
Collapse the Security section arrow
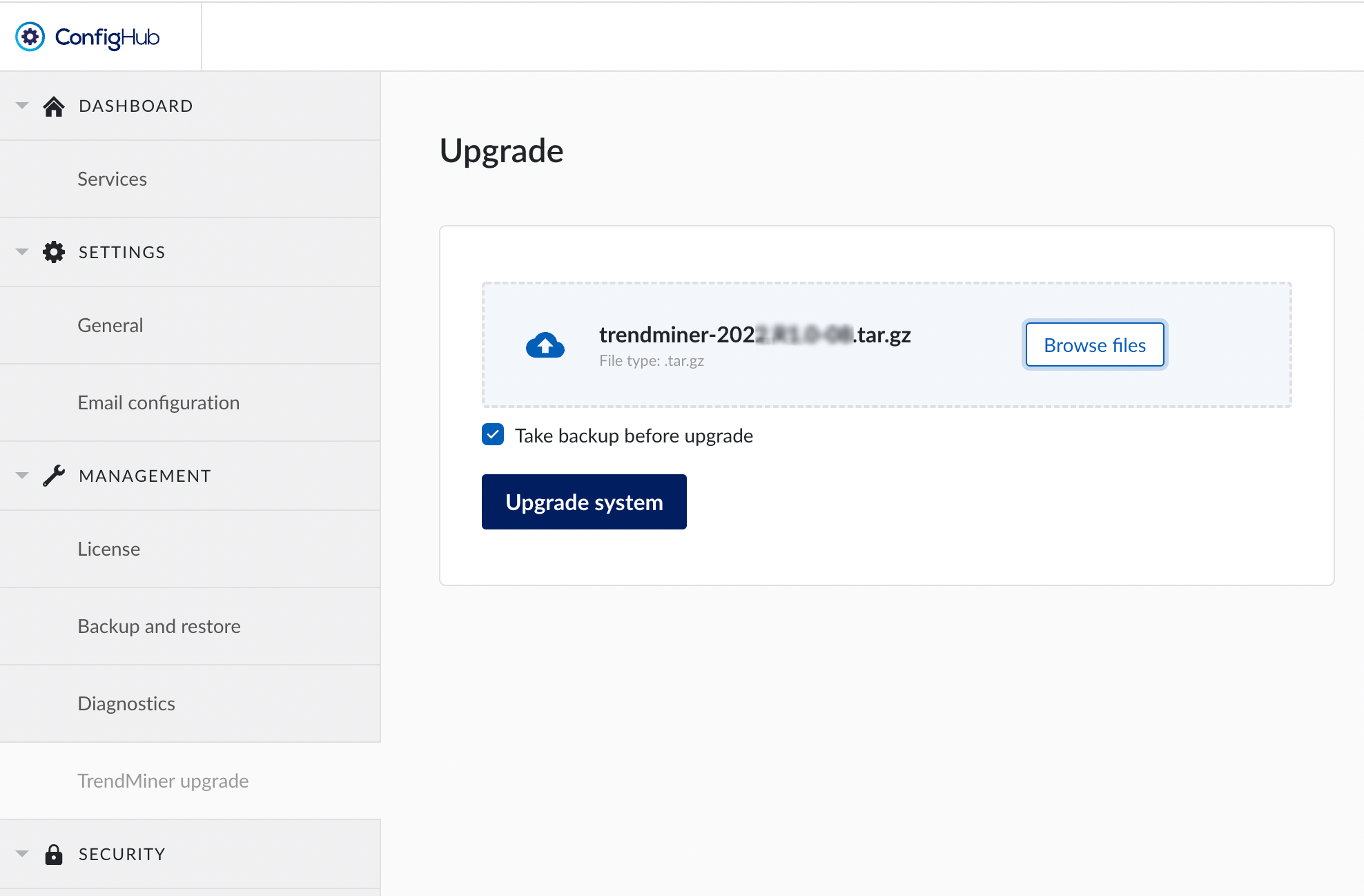click(x=22, y=854)
